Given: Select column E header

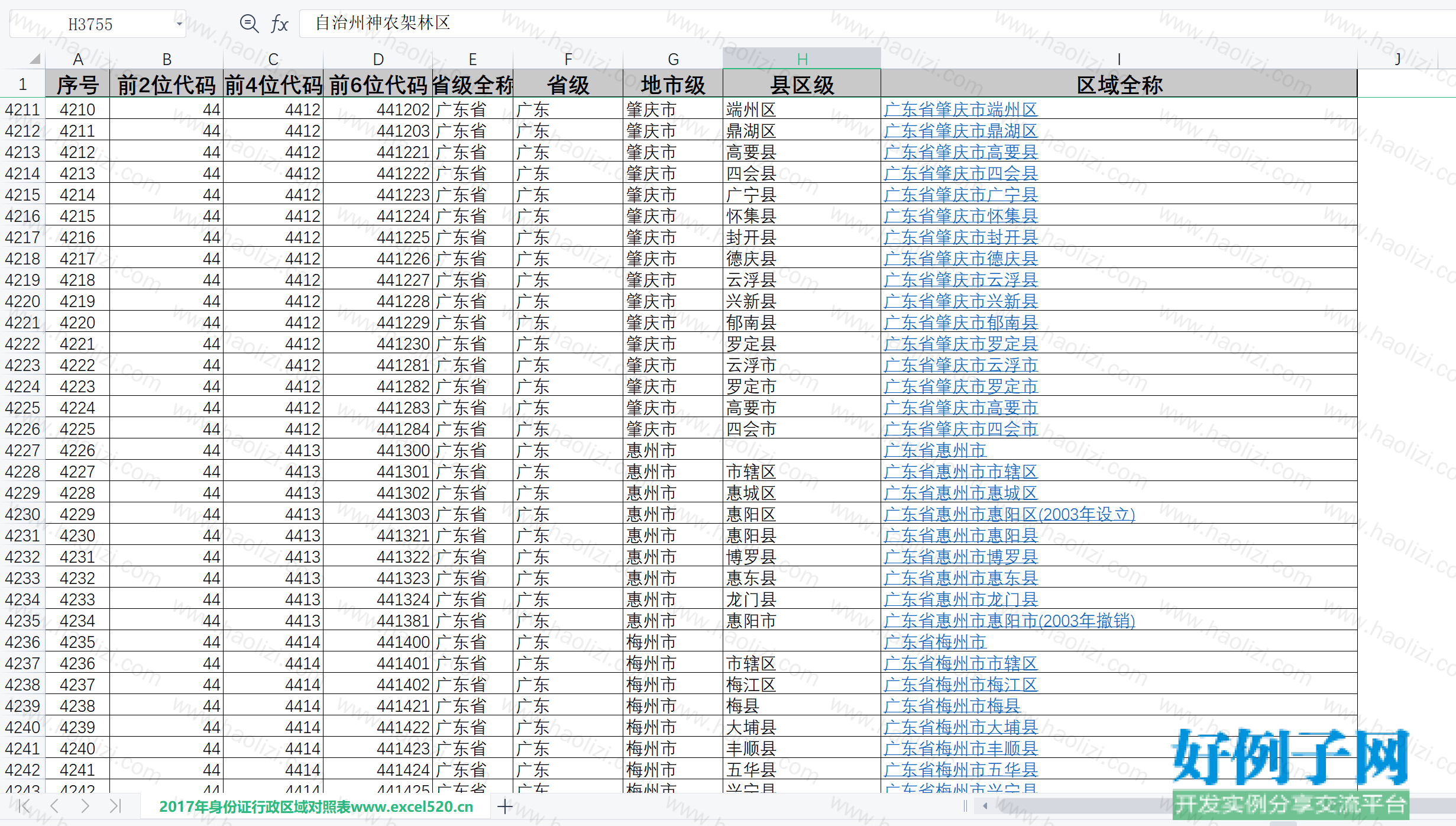Looking at the screenshot, I should coord(473,59).
